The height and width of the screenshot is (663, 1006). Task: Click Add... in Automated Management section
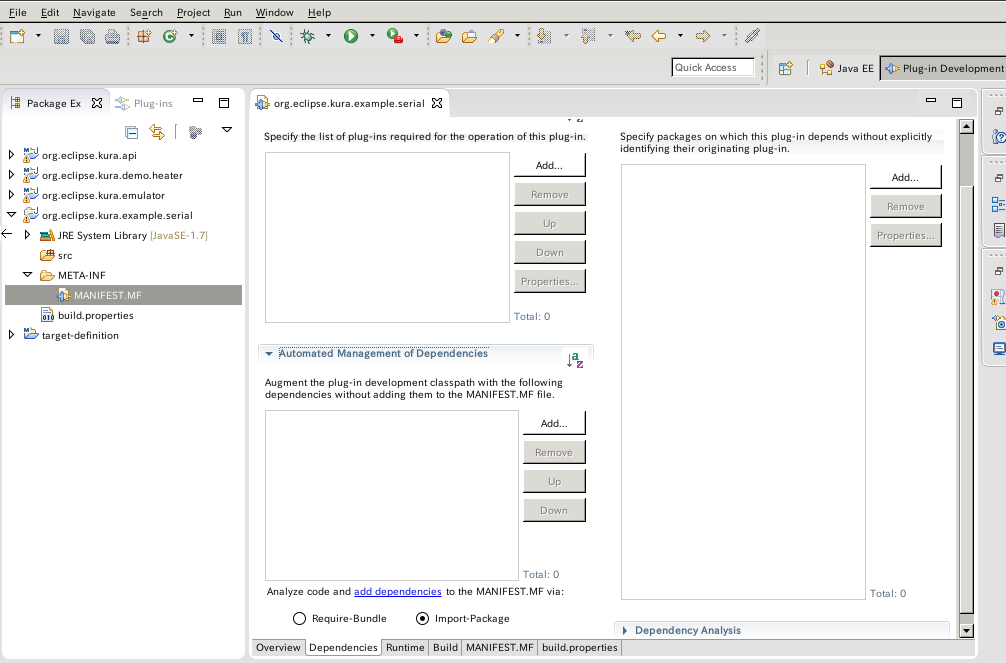click(554, 423)
